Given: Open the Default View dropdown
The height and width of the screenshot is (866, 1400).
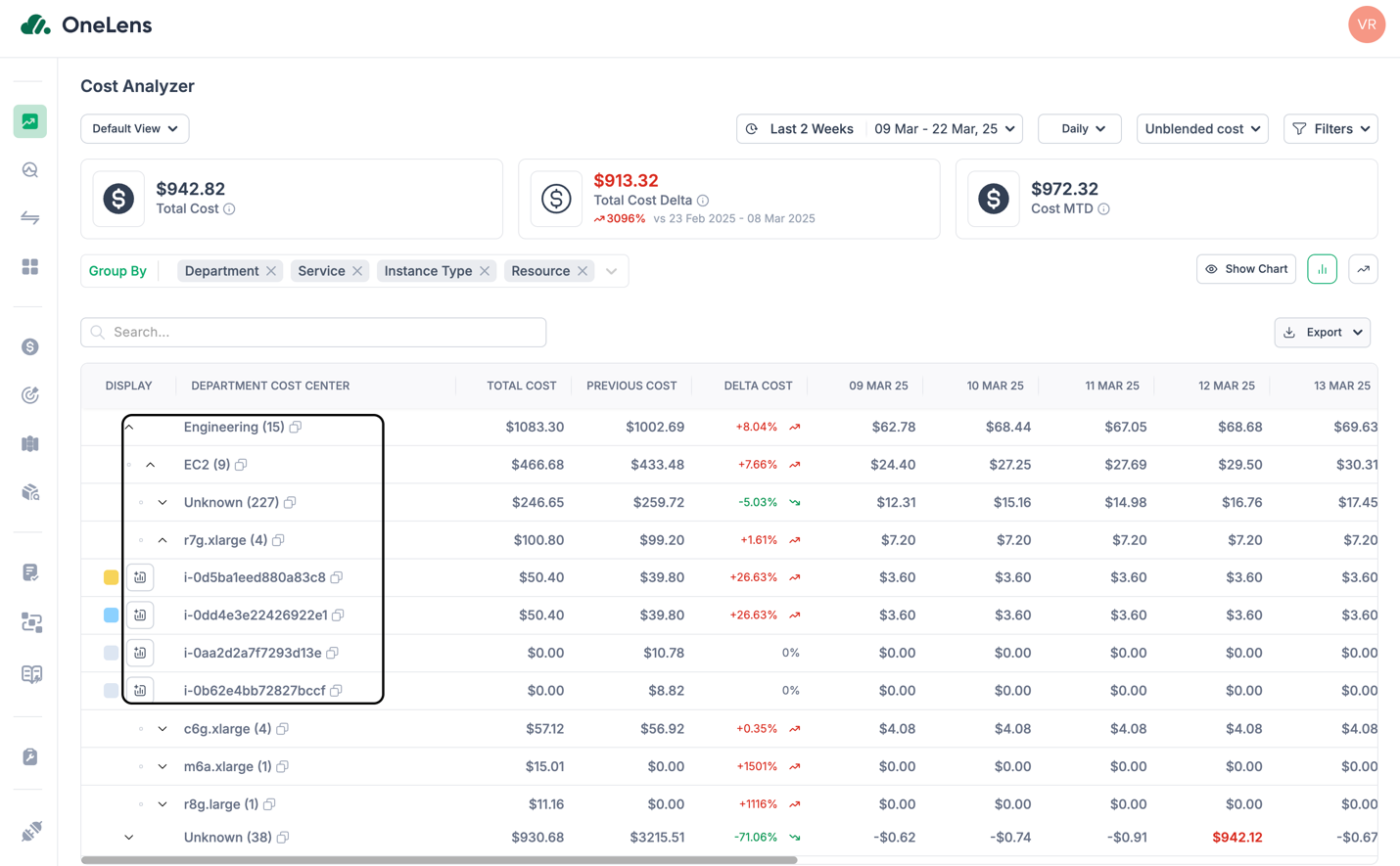Looking at the screenshot, I should [x=134, y=129].
